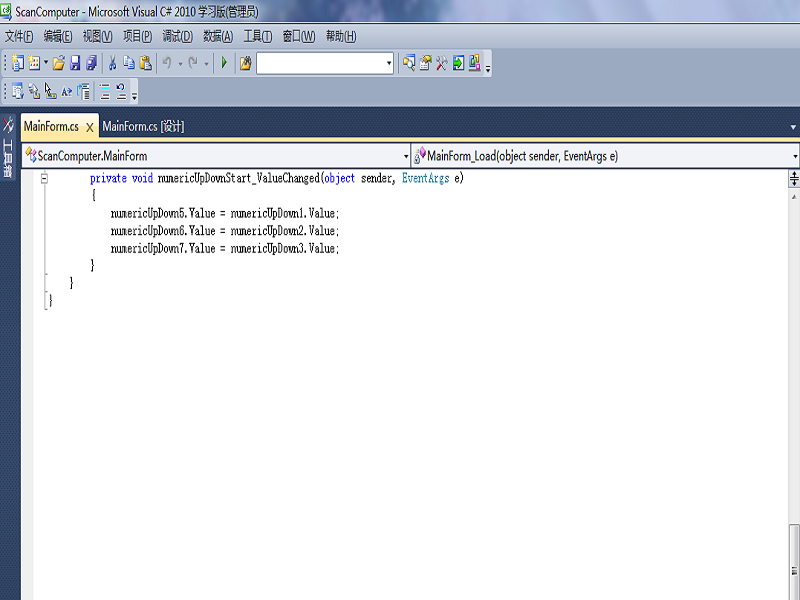Click the Redo arrow icon

(193, 63)
